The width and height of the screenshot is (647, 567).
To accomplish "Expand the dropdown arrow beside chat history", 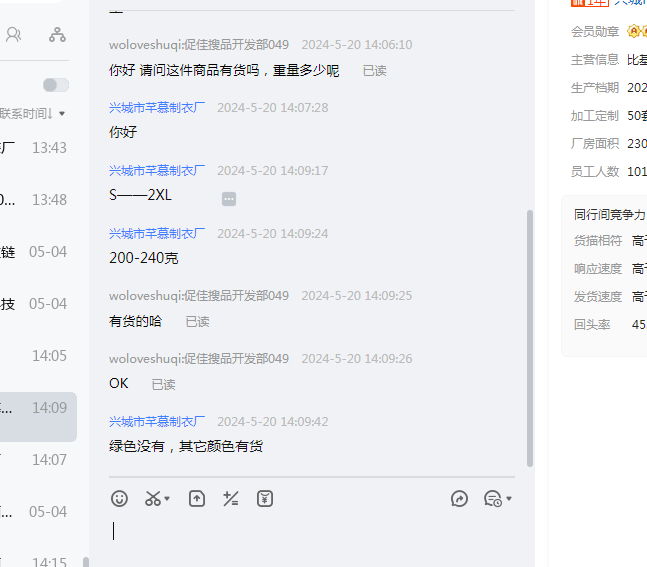I will click(509, 499).
